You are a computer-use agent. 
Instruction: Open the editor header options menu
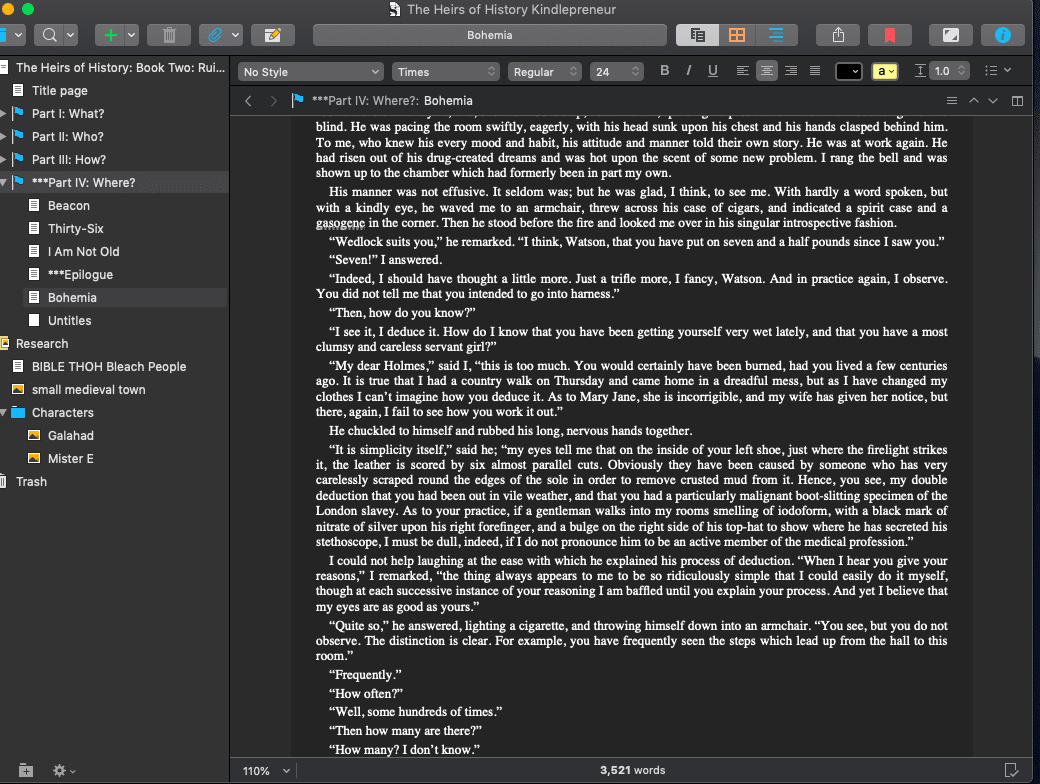pyautogui.click(x=951, y=100)
